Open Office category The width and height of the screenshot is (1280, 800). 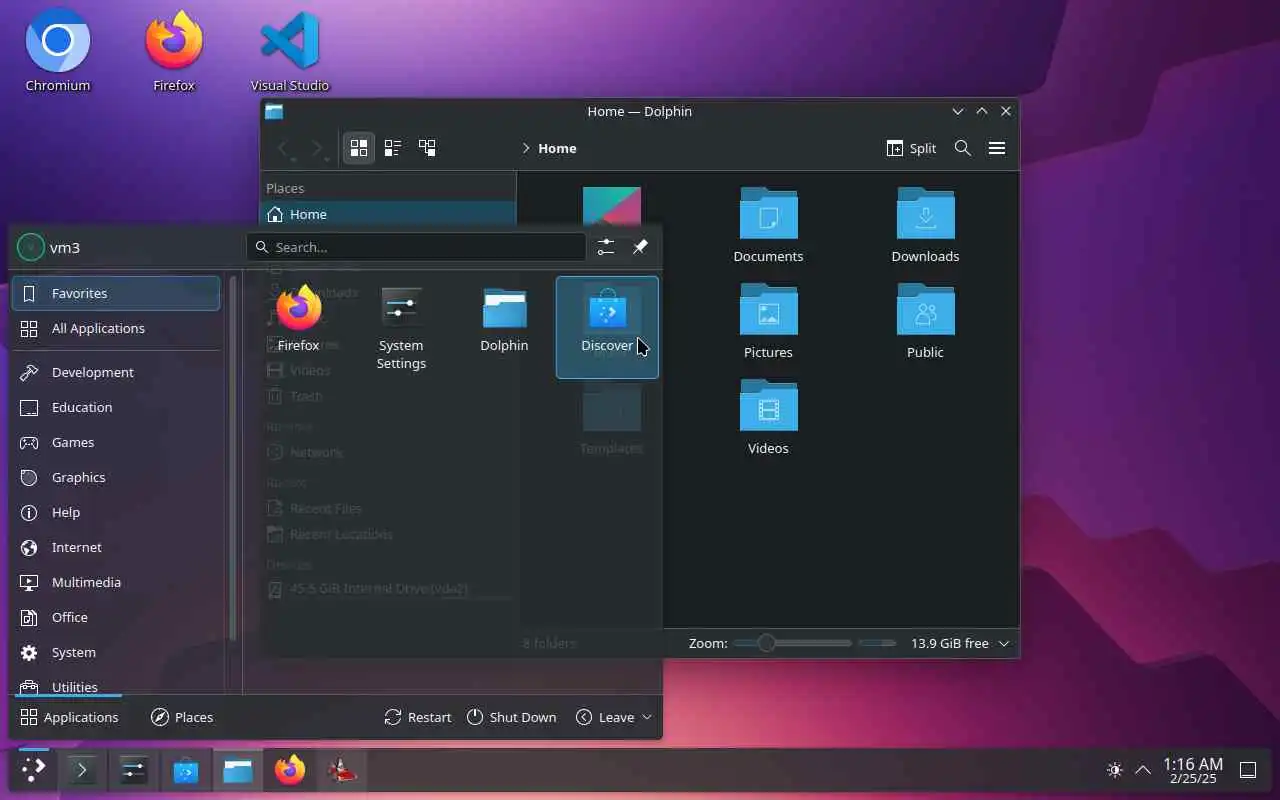pyautogui.click(x=116, y=617)
